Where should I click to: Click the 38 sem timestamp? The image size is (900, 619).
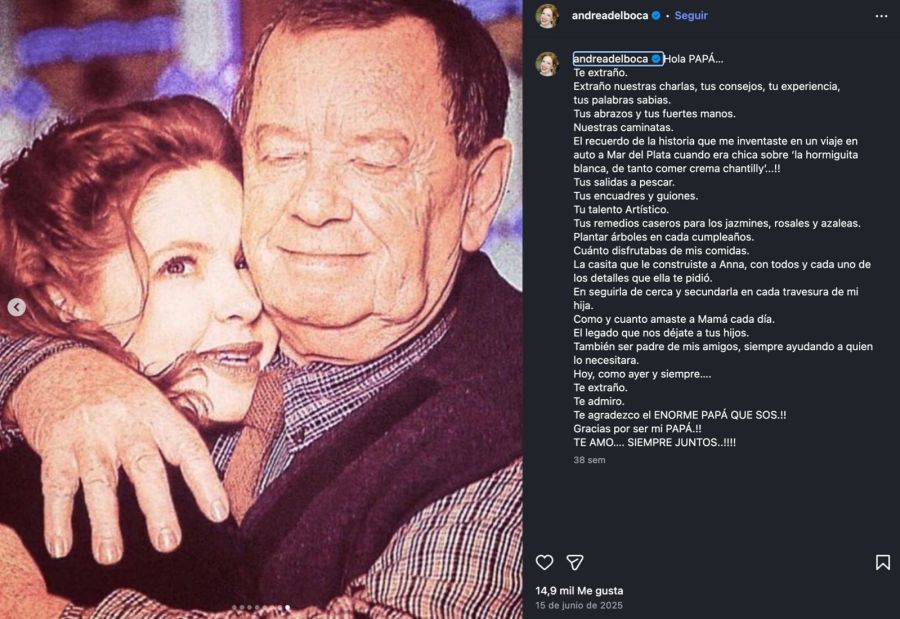coord(589,460)
